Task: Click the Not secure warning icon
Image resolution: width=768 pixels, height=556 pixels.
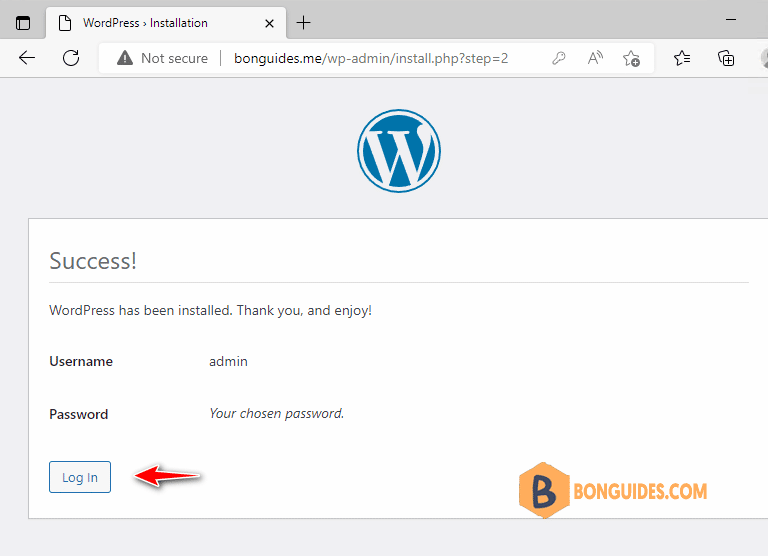Action: click(x=125, y=58)
